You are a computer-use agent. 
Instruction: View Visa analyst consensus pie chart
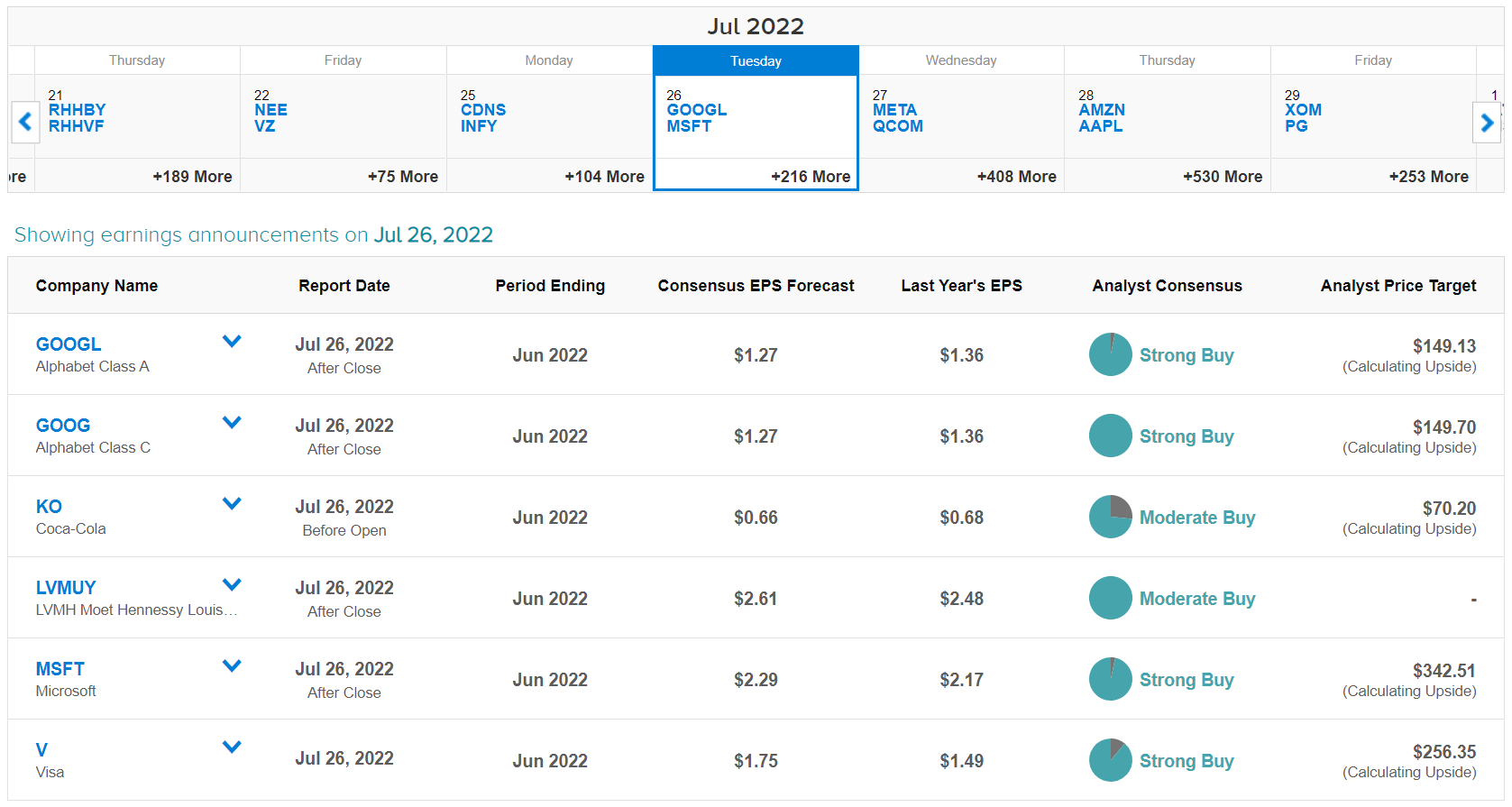tap(1110, 760)
